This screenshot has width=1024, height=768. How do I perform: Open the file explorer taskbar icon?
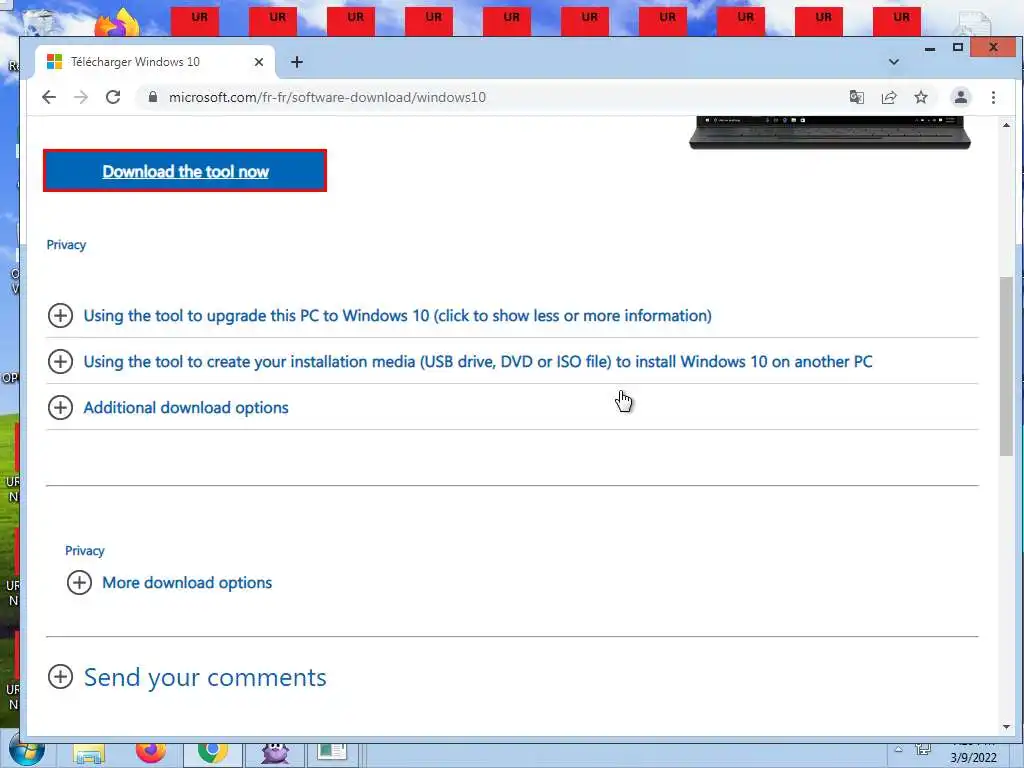click(89, 755)
